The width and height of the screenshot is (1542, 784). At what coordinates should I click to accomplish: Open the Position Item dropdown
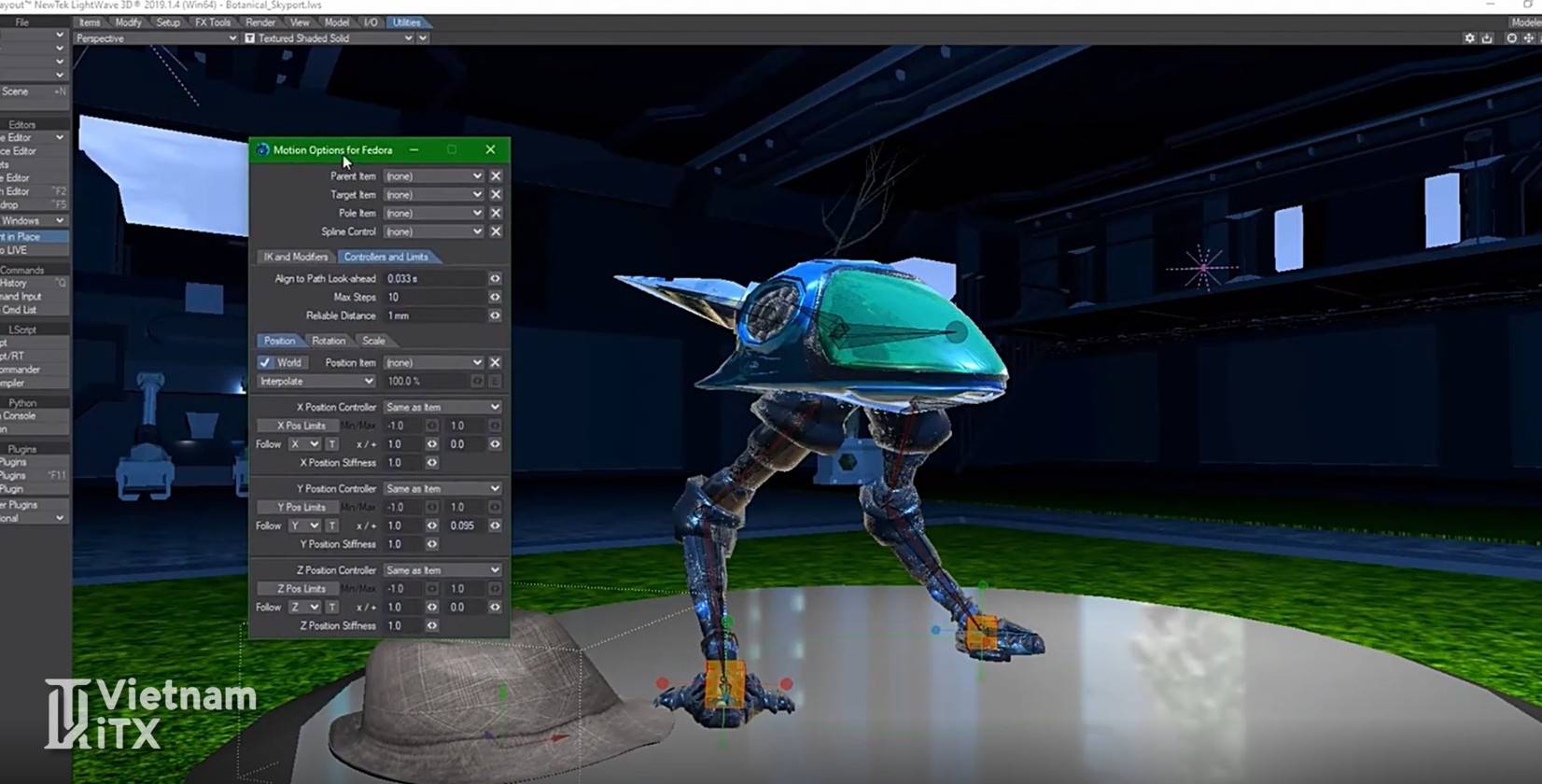coord(433,362)
